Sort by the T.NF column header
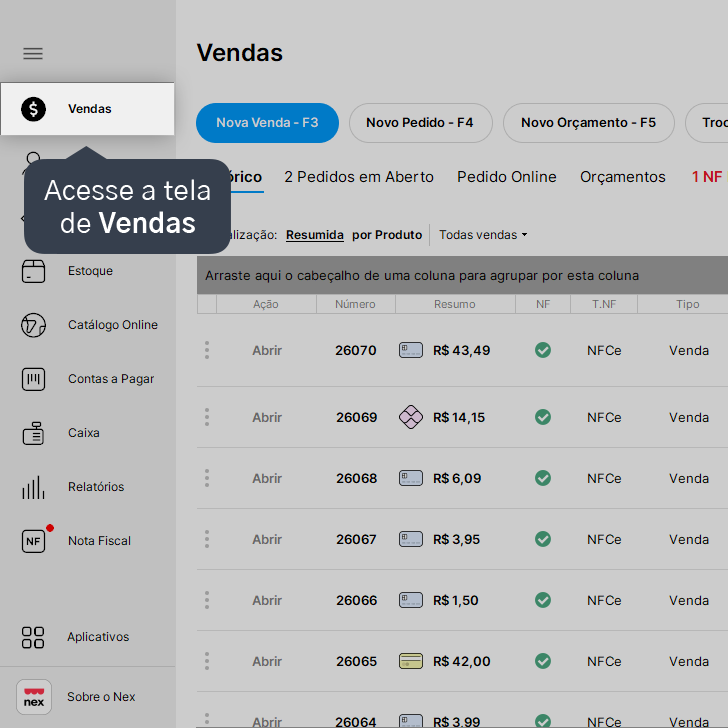Screen dimensions: 728x728 pos(604,304)
